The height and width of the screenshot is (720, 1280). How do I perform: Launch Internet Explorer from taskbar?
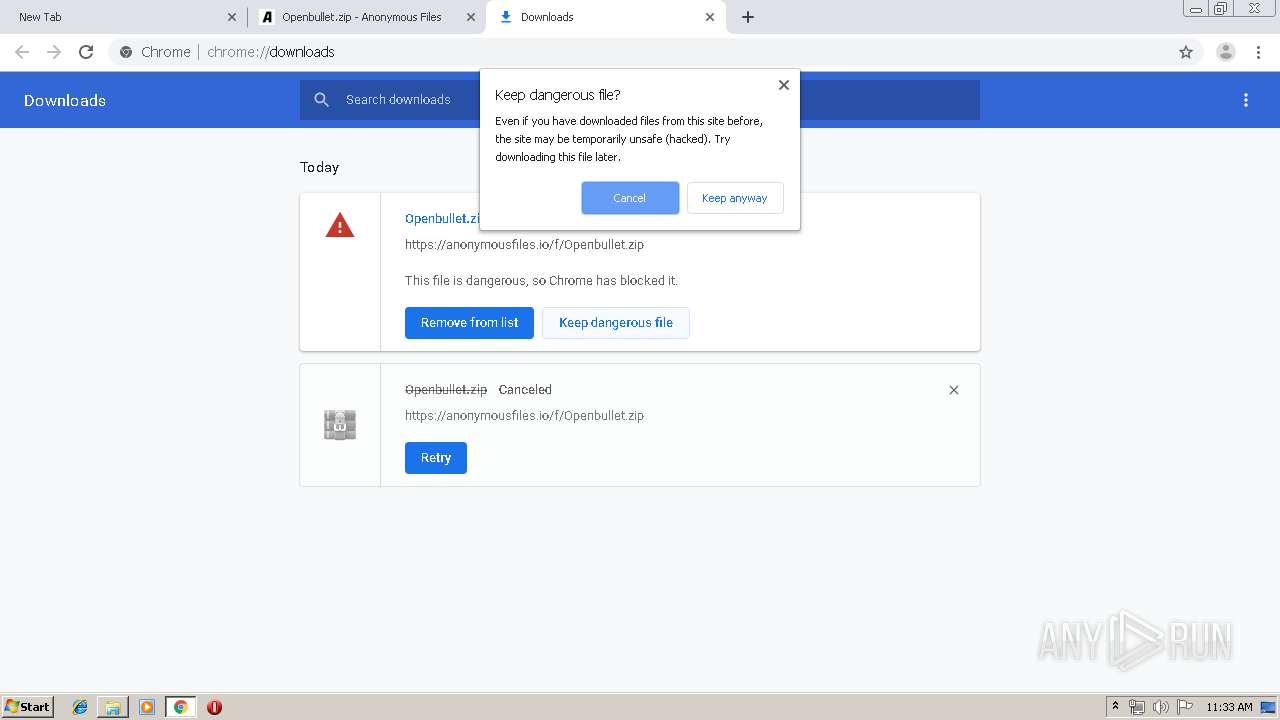[80, 707]
